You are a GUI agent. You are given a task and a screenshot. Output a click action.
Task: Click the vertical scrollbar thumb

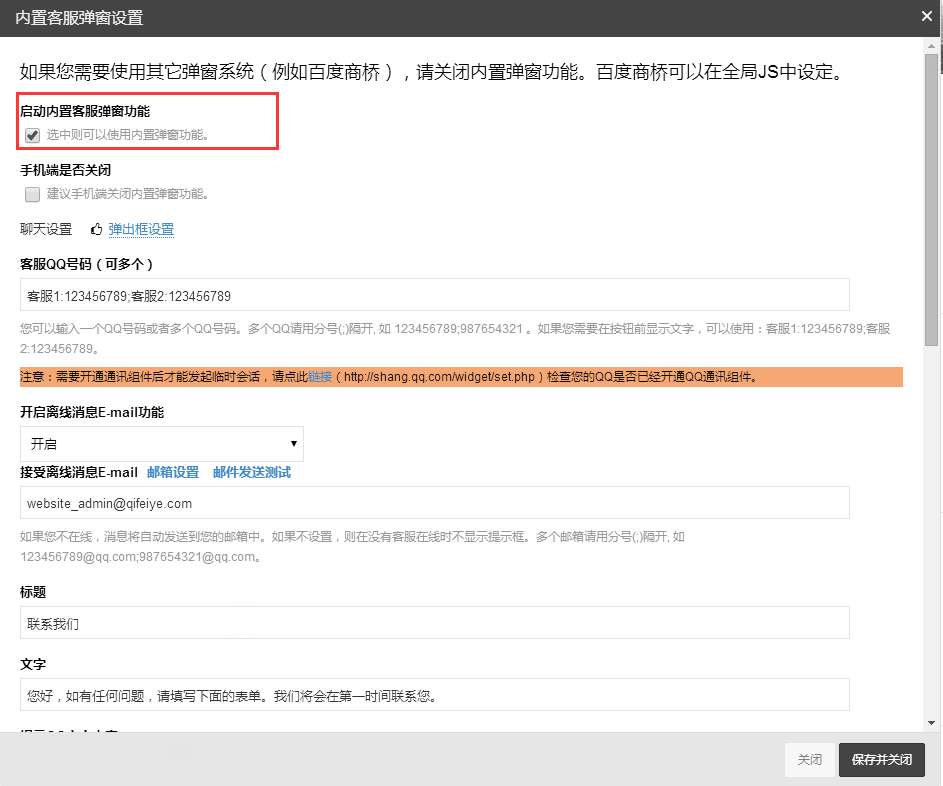pos(932,200)
